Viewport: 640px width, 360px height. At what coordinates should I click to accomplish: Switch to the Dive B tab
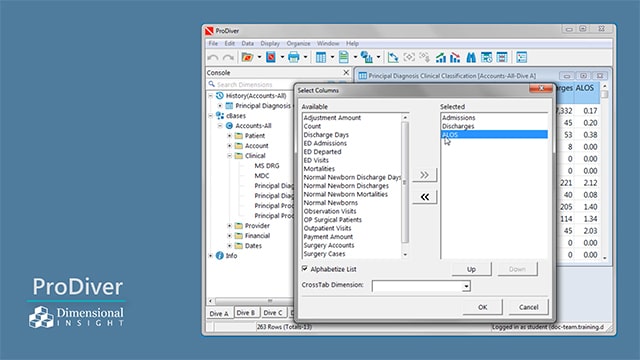(246, 313)
